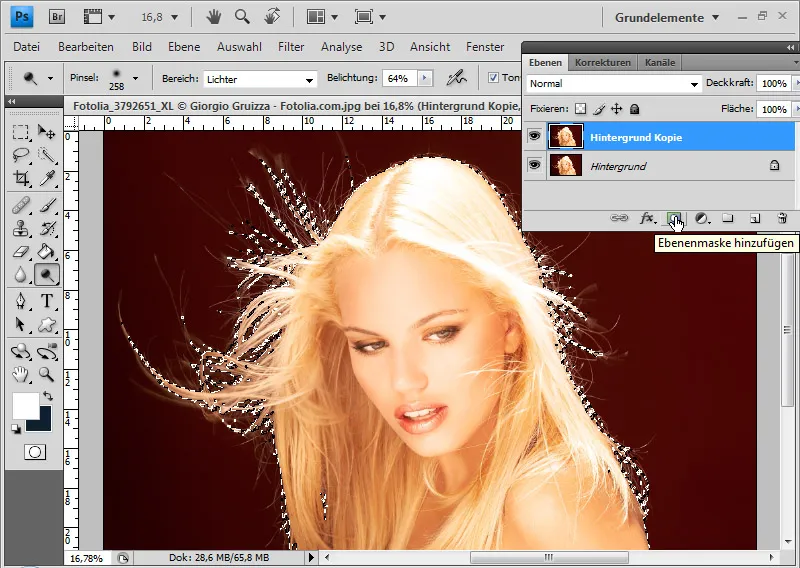Switch to the Korrekturen tab
The width and height of the screenshot is (800, 568).
[603, 63]
